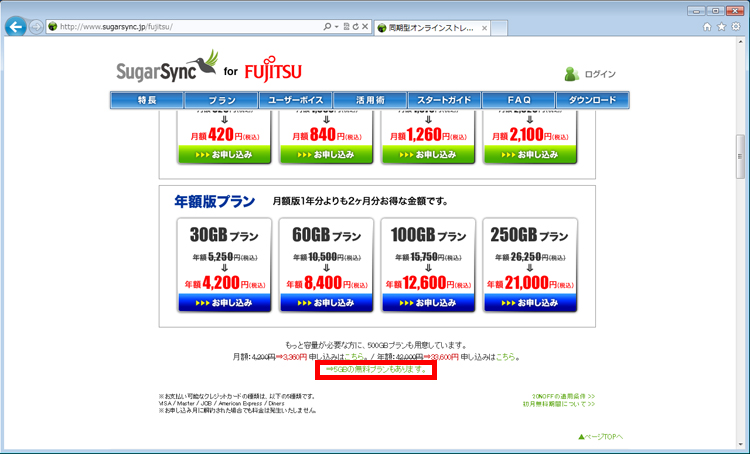The height and width of the screenshot is (454, 750).
Task: Click the 250GB プラン title text
Action: pyautogui.click(x=529, y=235)
